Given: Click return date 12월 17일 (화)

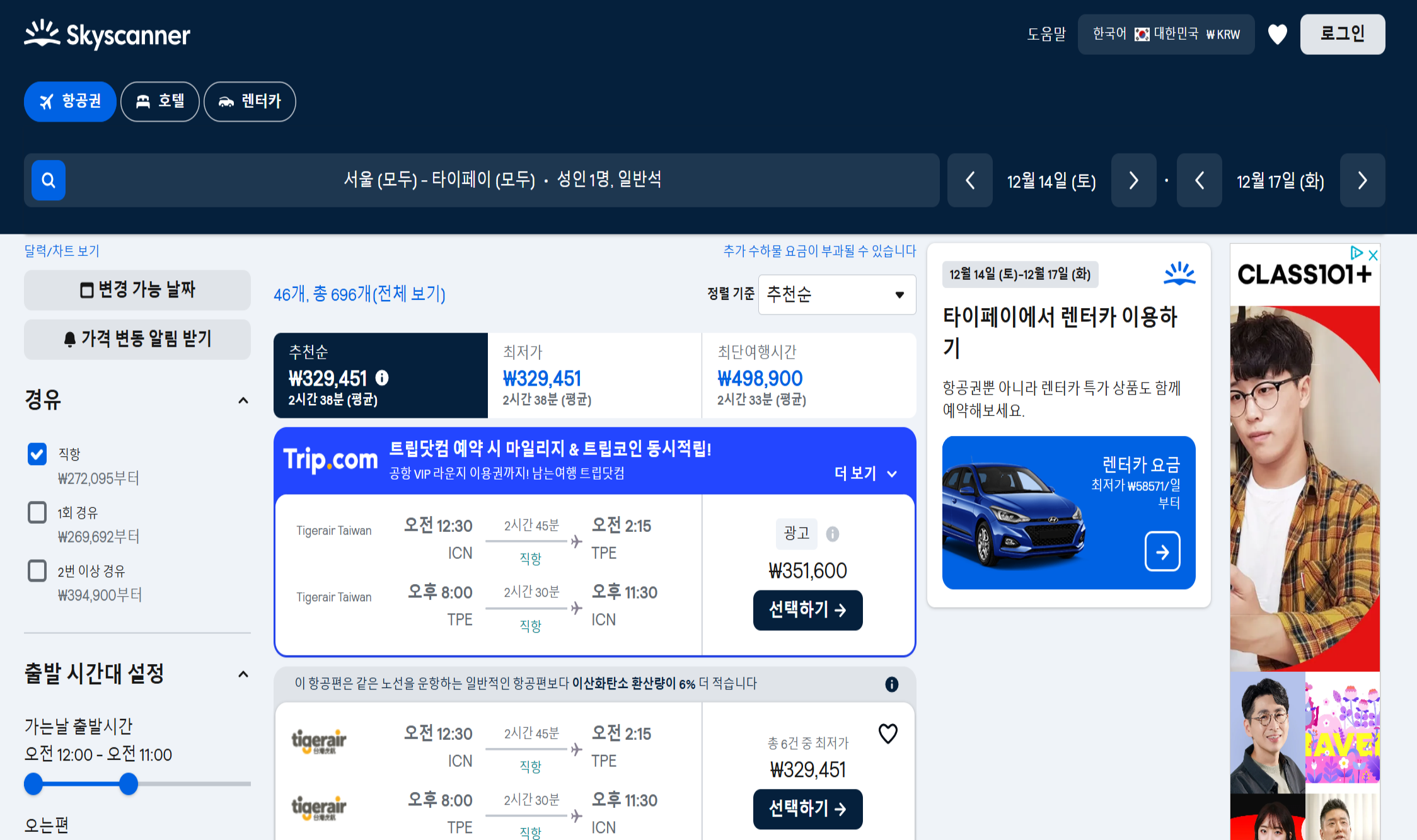Looking at the screenshot, I should pos(1280,181).
